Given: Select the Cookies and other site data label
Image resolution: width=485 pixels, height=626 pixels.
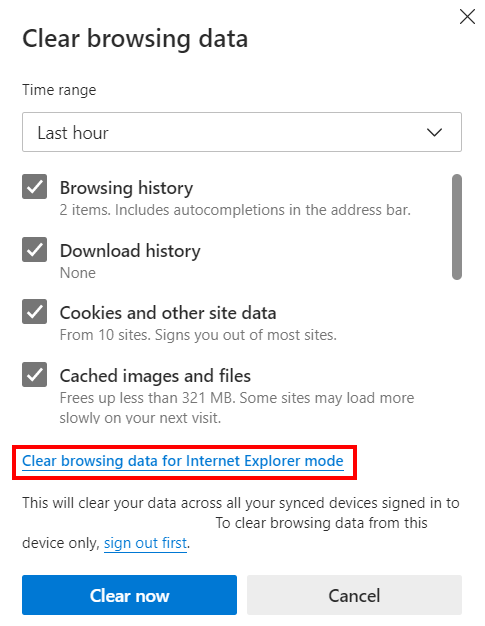Looking at the screenshot, I should coord(168,313).
